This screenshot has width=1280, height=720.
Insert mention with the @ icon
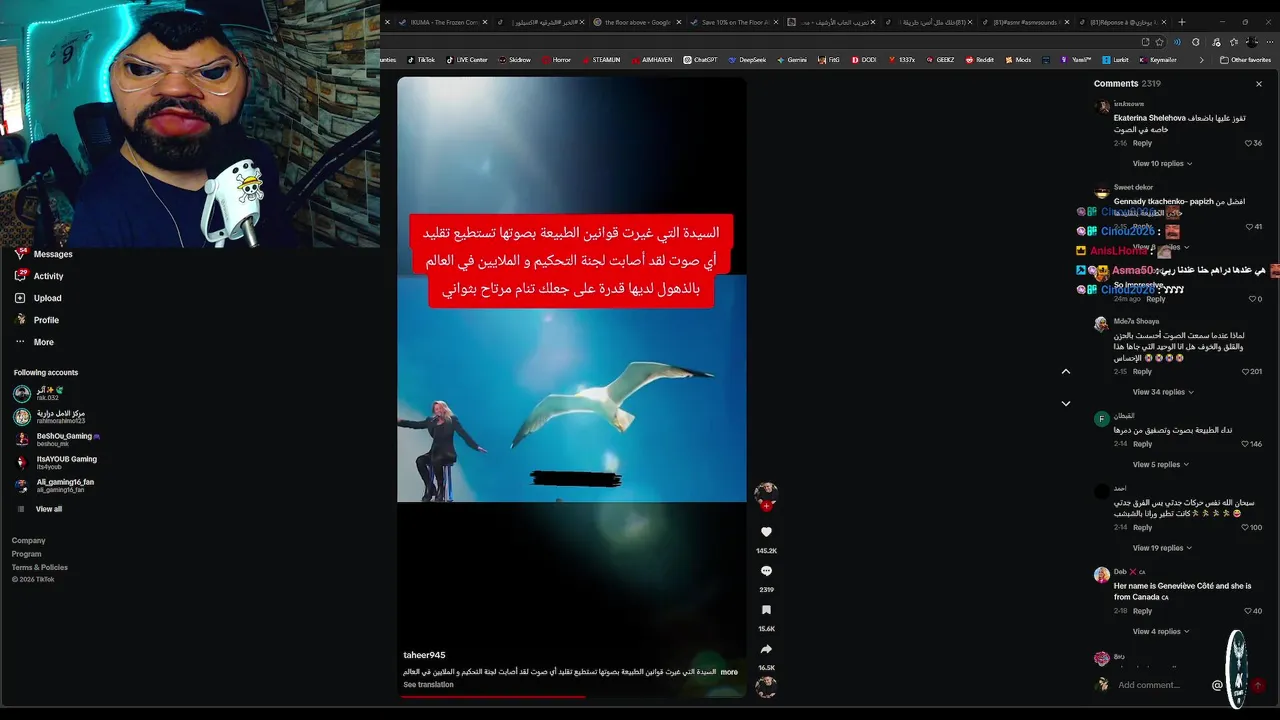pyautogui.click(x=1217, y=685)
